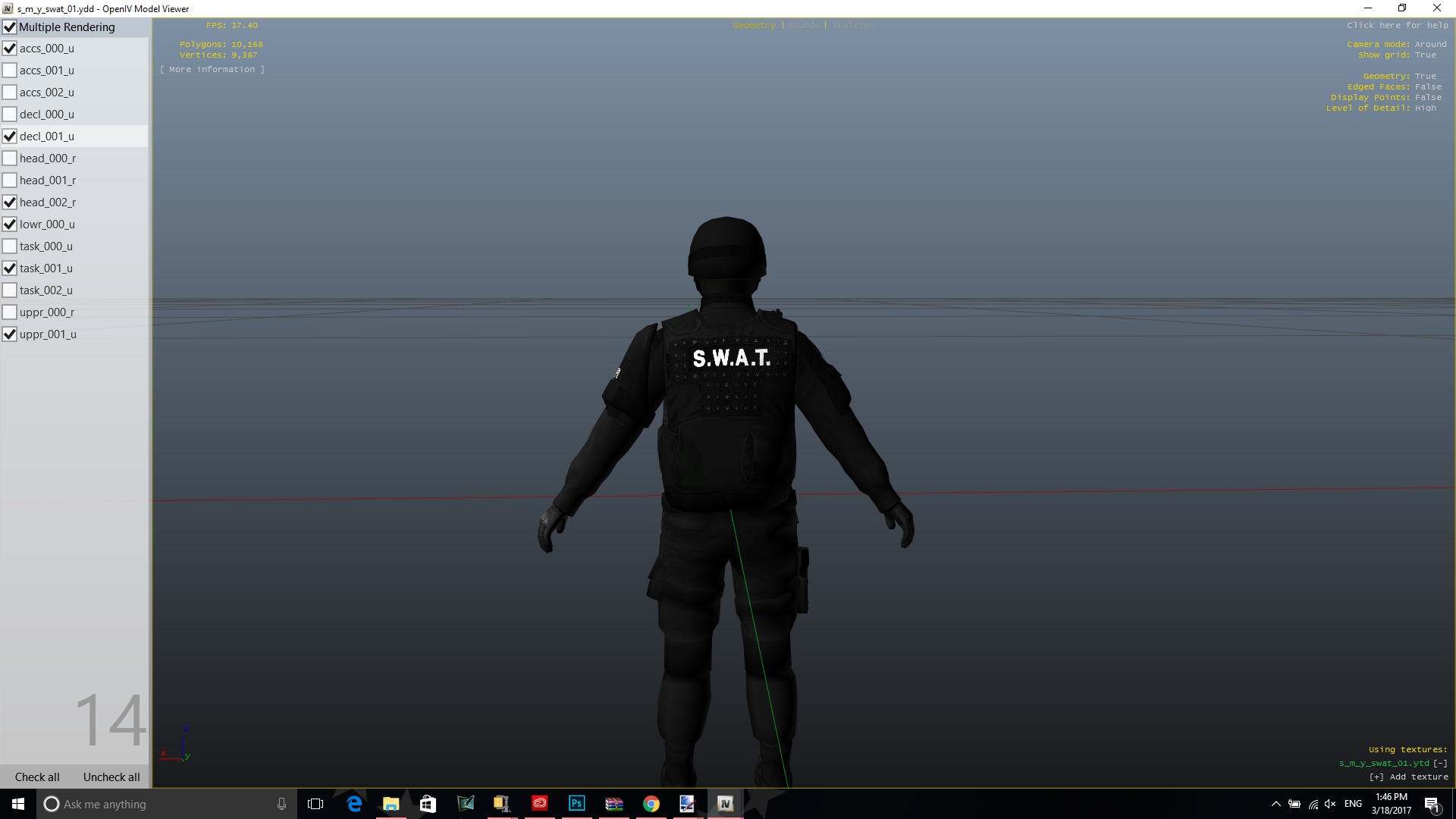The image size is (1456, 819).
Task: Toggle the Display Points: False setting
Action: [x=1386, y=98]
